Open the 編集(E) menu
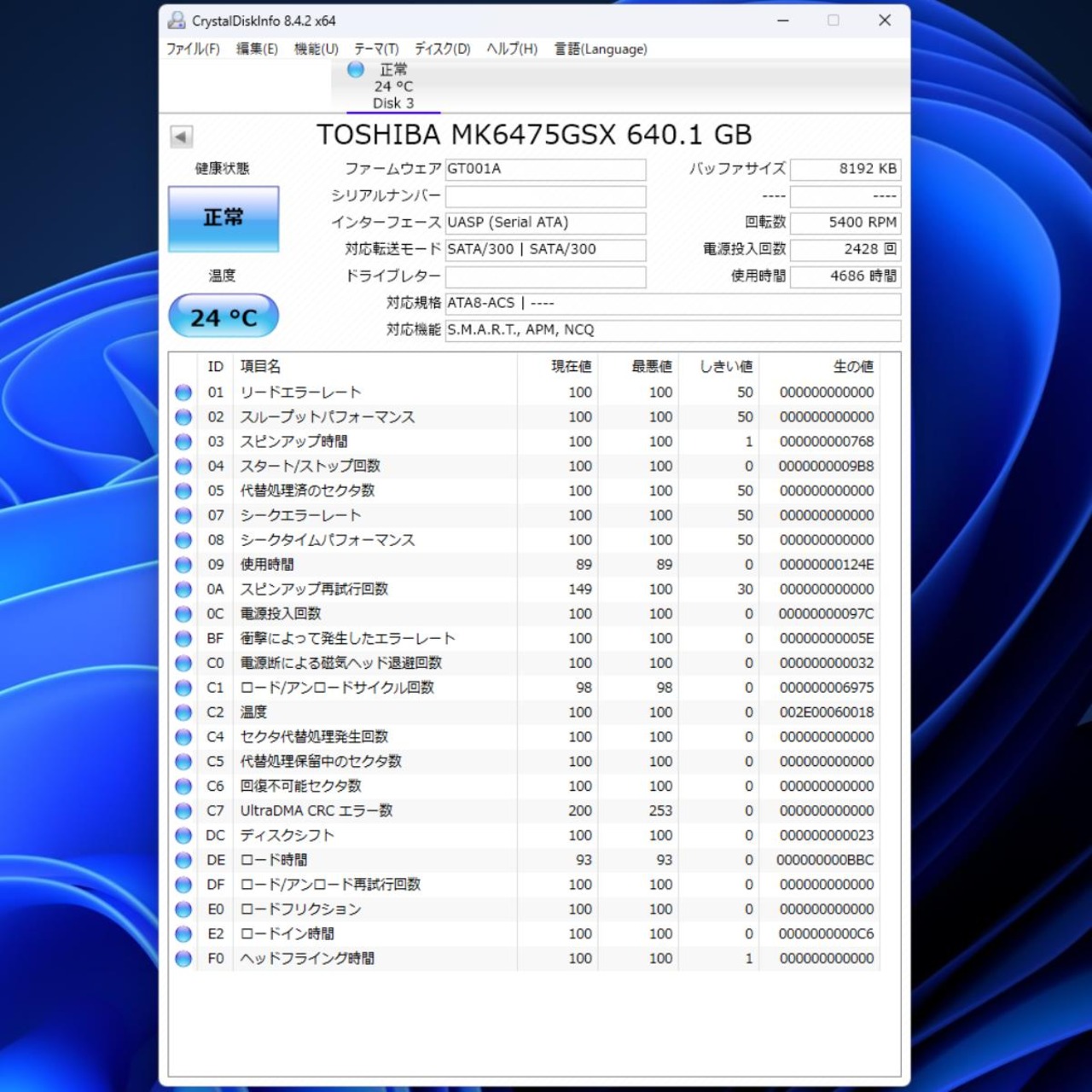 257,49
